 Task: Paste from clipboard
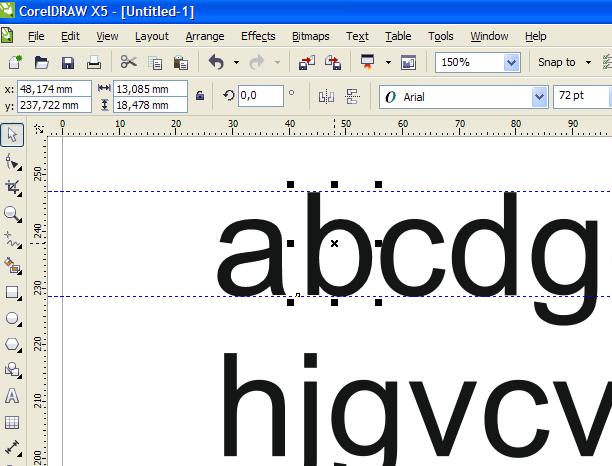point(181,62)
